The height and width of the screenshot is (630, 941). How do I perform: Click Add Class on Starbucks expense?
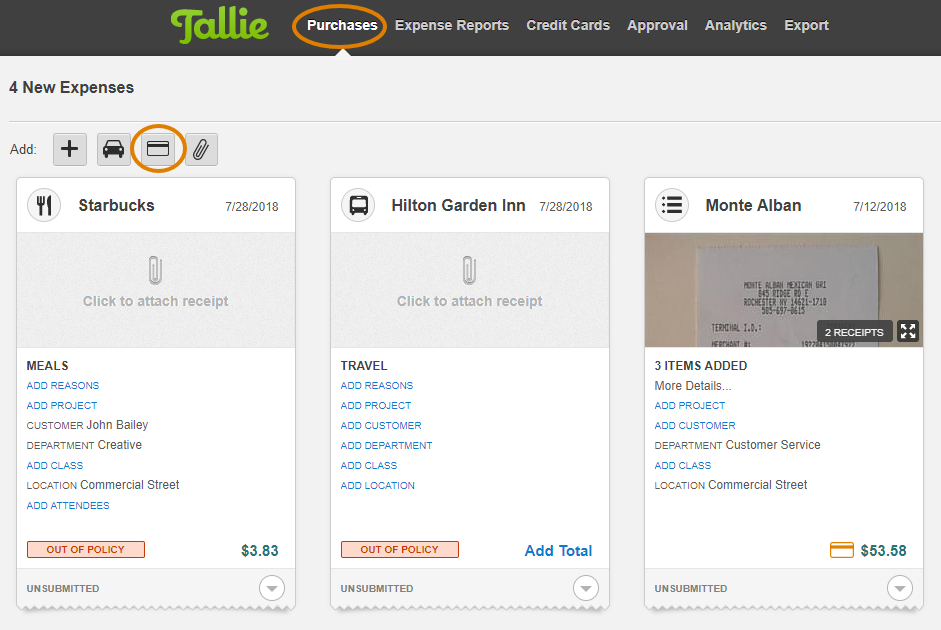click(55, 466)
